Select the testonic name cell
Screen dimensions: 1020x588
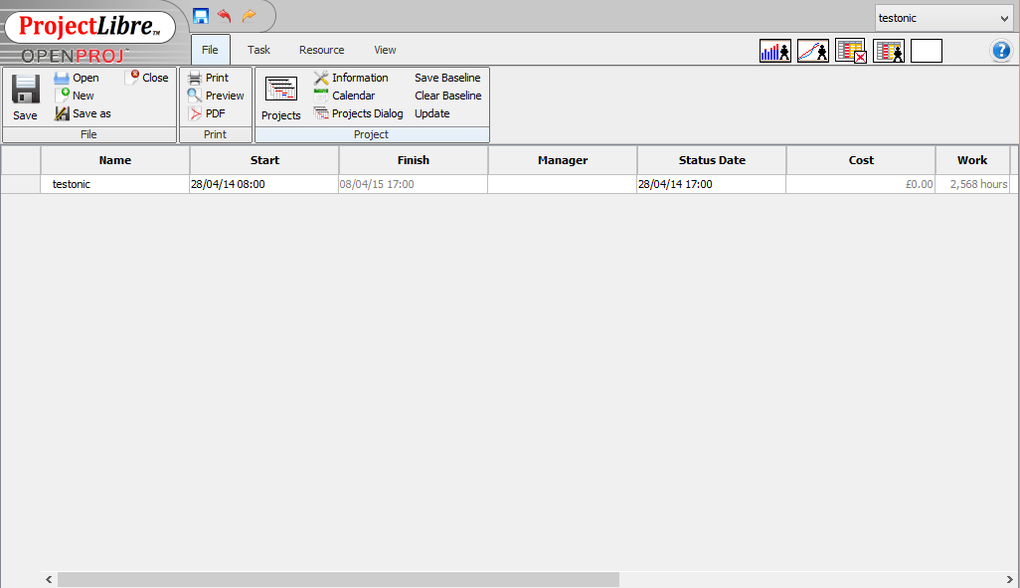click(115, 184)
